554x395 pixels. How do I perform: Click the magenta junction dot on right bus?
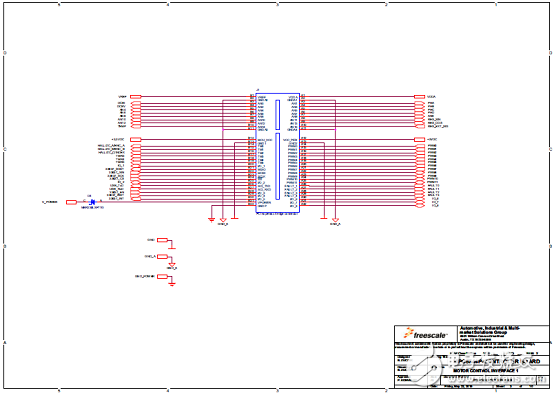(x=335, y=130)
